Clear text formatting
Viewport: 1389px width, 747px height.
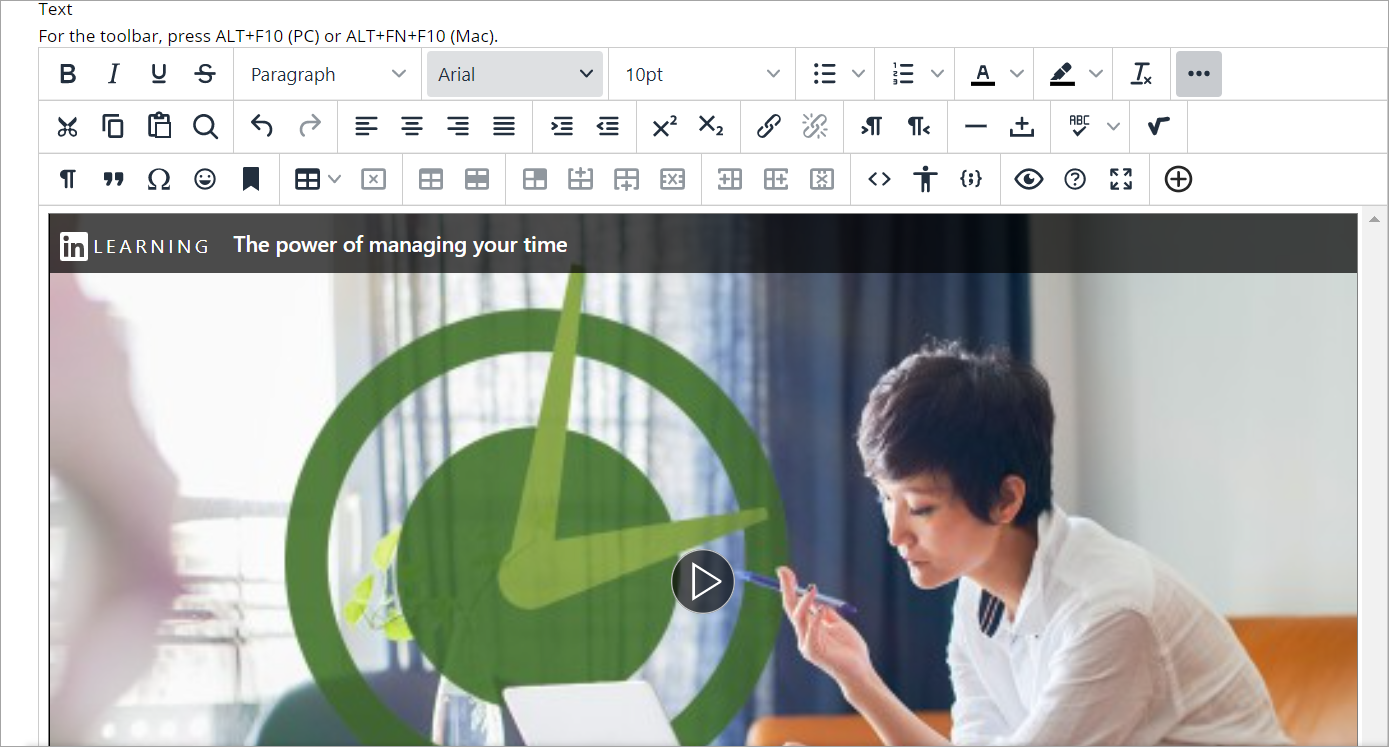click(x=1141, y=74)
